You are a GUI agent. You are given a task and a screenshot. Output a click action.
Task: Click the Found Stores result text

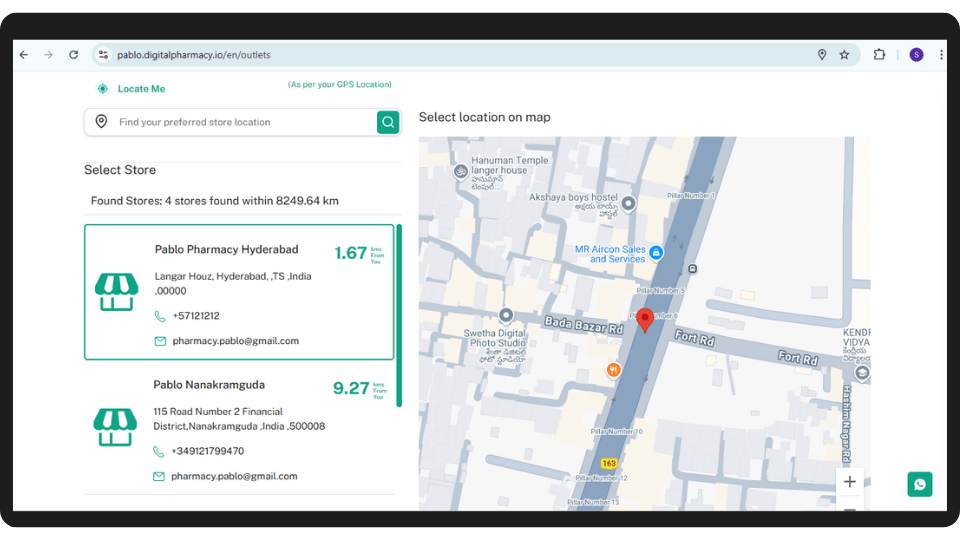pos(214,201)
